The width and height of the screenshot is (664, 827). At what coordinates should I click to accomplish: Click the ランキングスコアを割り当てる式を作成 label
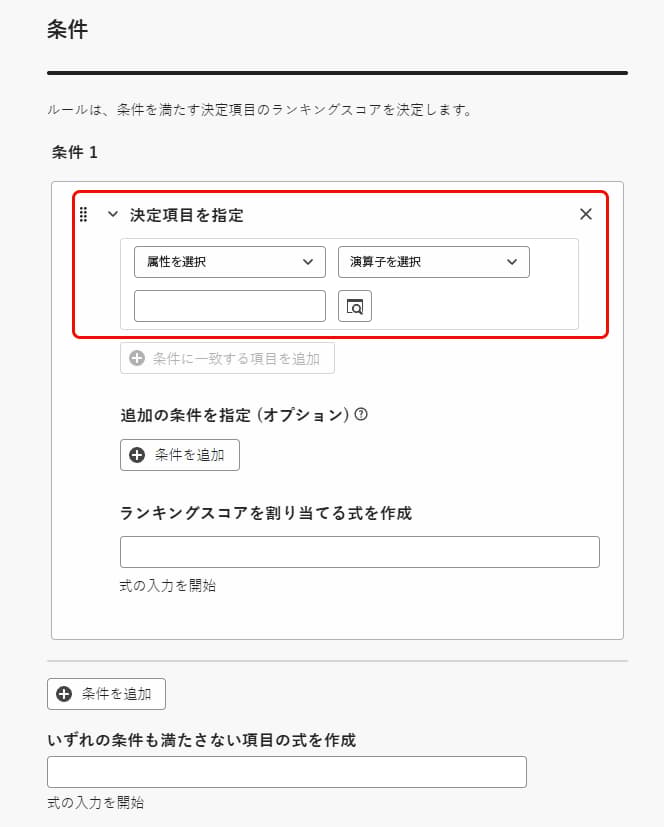[x=265, y=513]
